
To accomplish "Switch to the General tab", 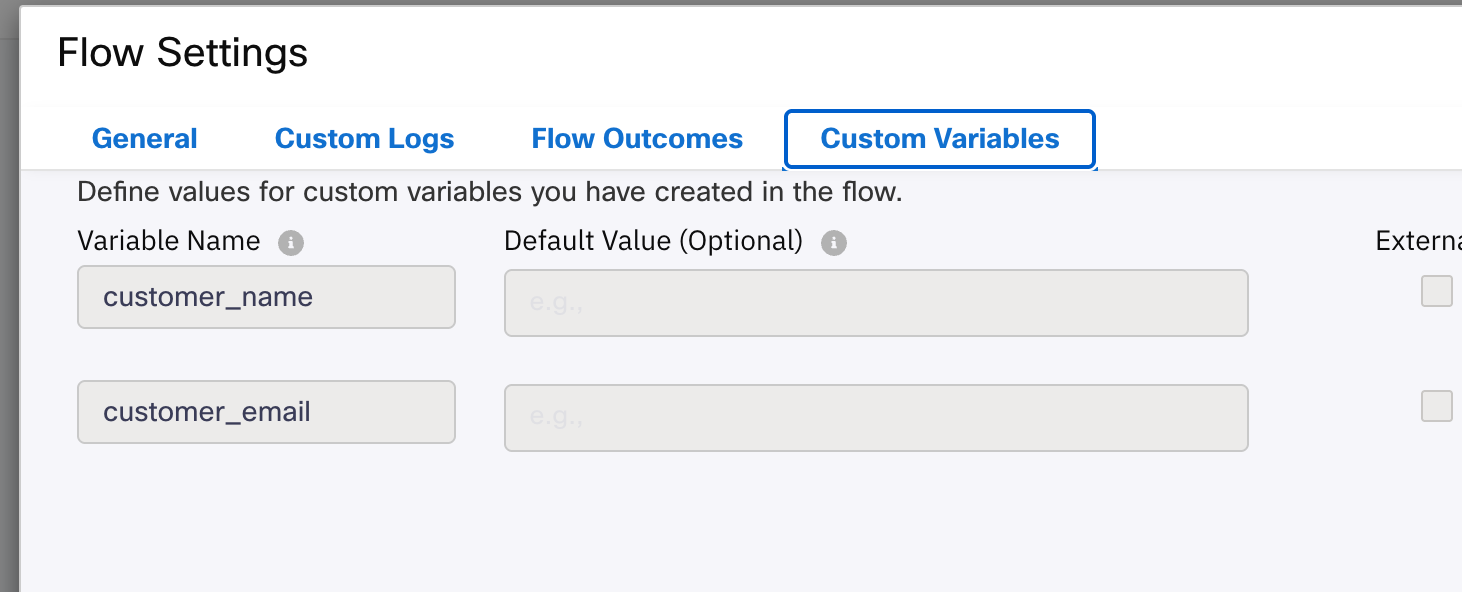I will 145,139.
